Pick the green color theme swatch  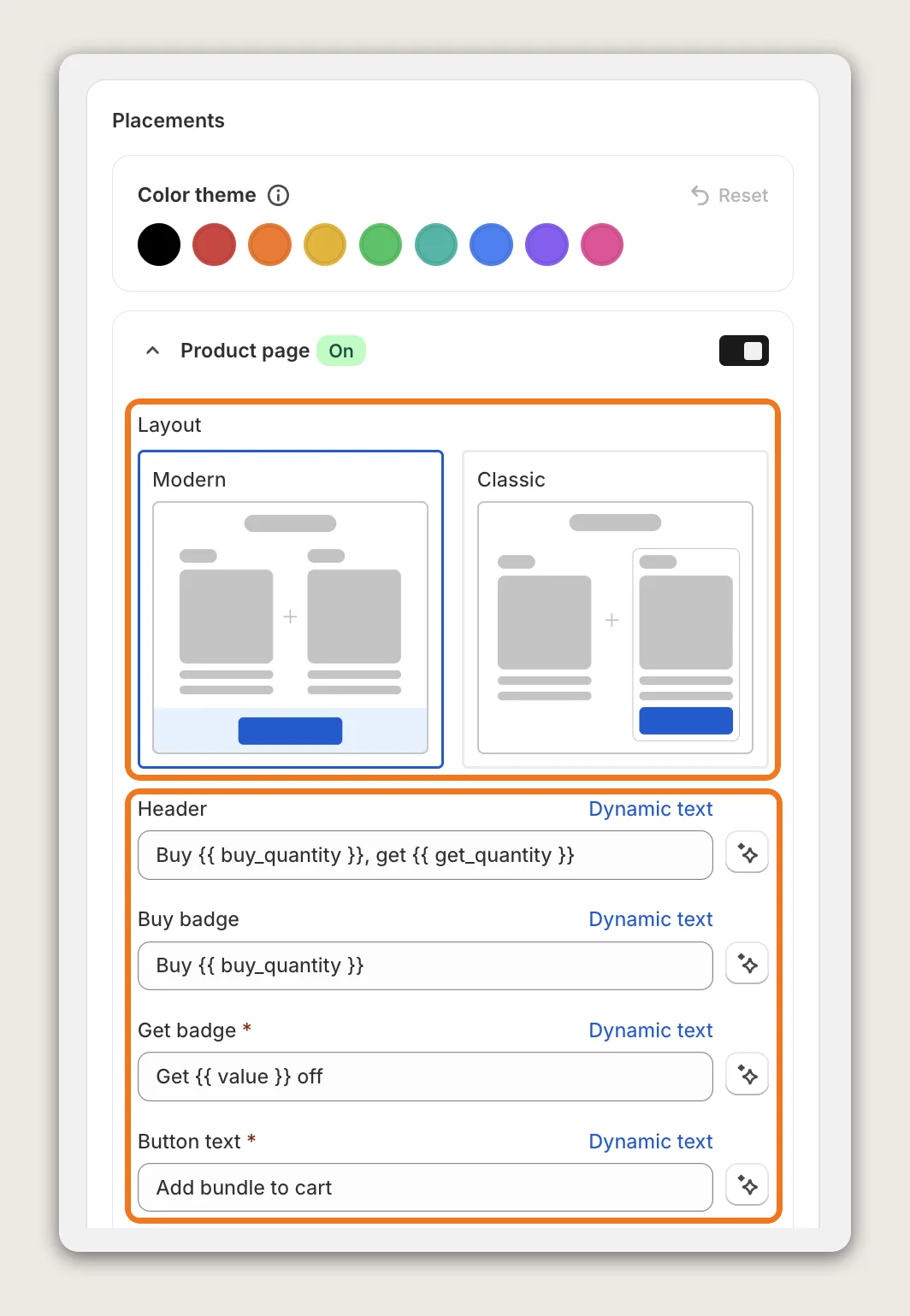coord(381,245)
